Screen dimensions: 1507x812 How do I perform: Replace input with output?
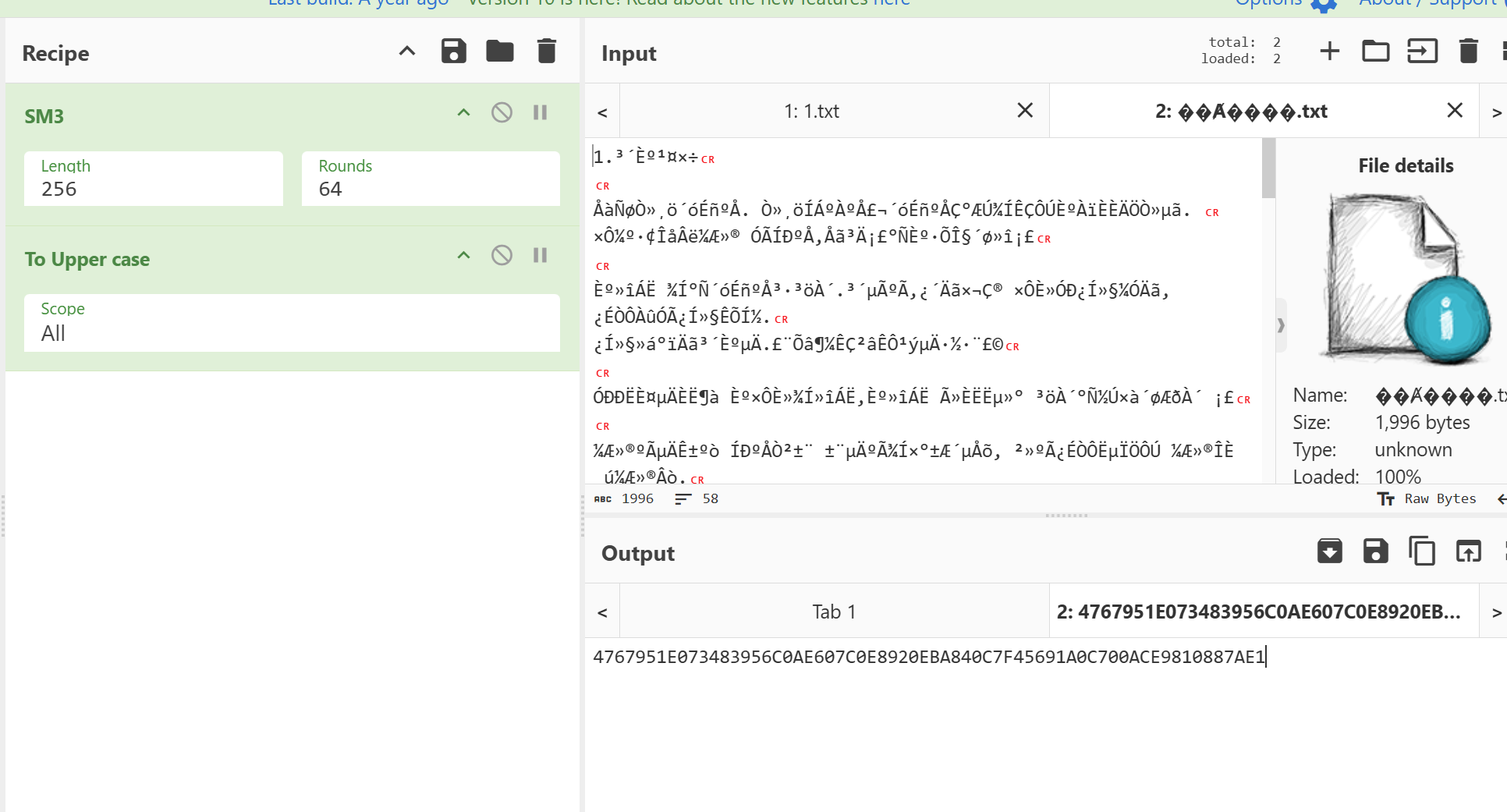point(1469,551)
